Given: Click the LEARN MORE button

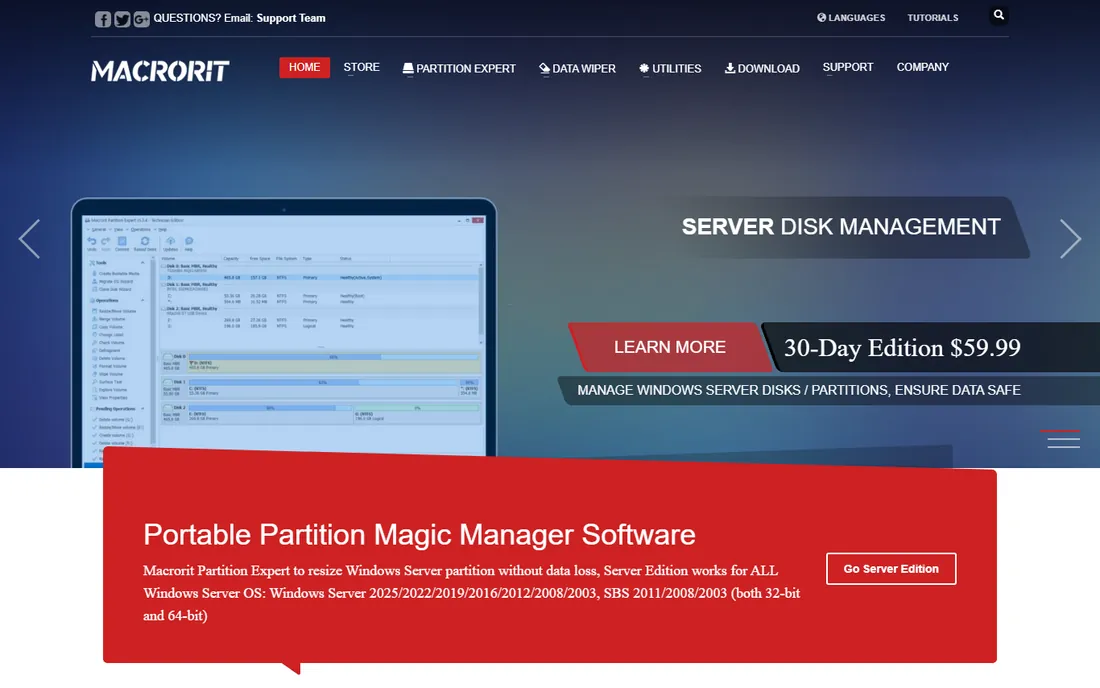Looking at the screenshot, I should pos(670,347).
